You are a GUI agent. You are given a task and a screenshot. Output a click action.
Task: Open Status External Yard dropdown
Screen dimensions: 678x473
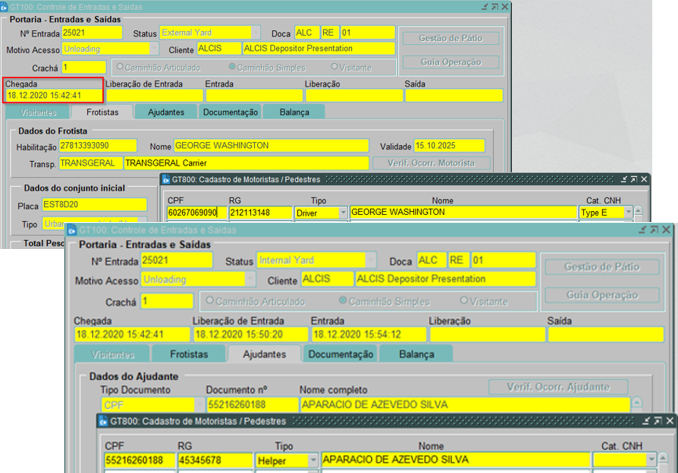click(x=256, y=33)
